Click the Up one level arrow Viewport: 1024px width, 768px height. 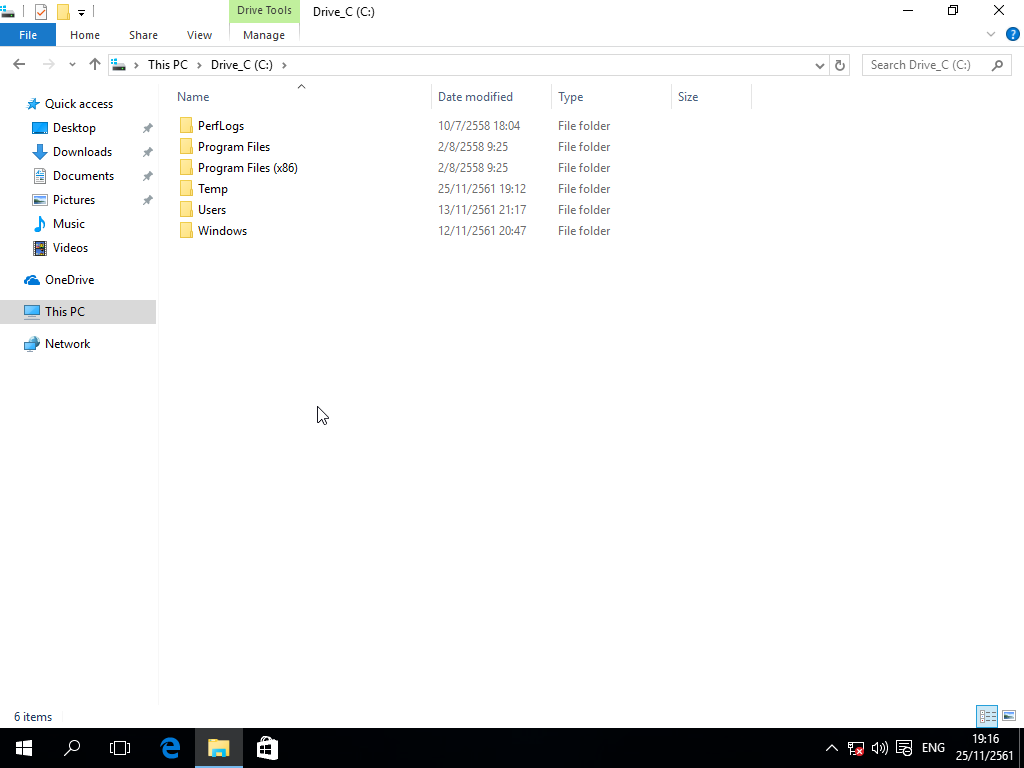[95, 64]
